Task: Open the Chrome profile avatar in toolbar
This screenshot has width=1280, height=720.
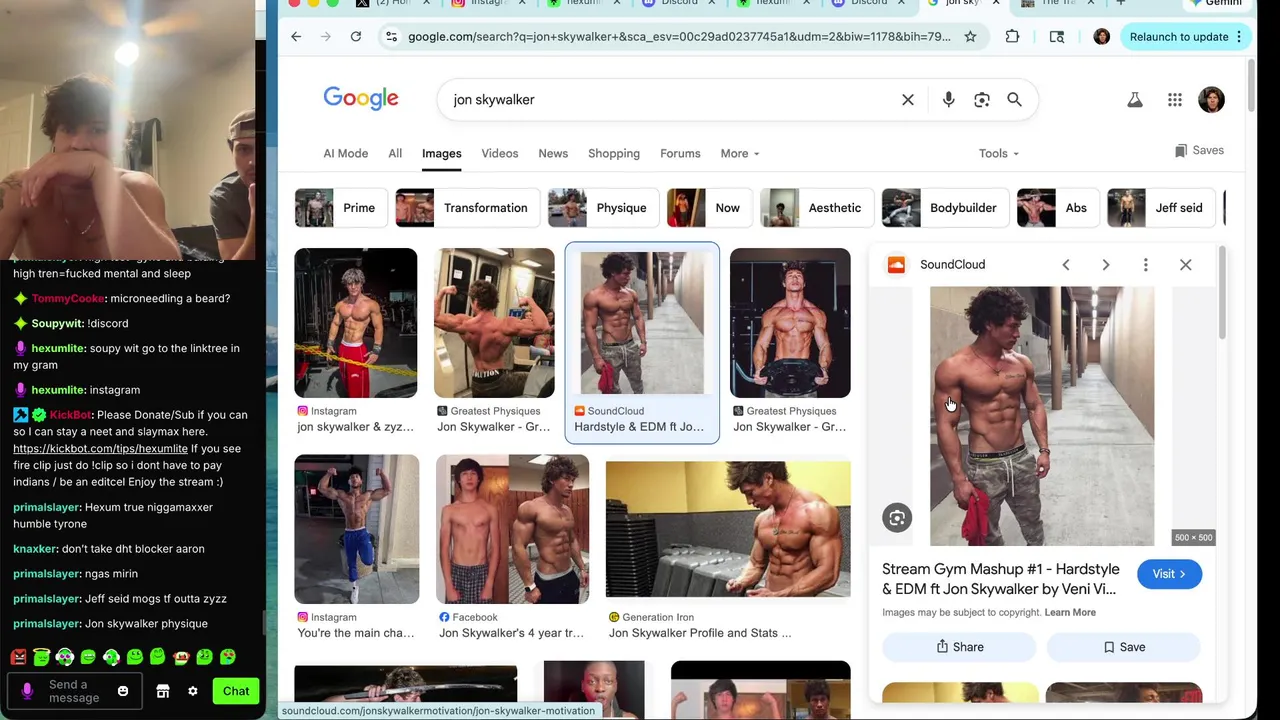Action: coord(1101,37)
